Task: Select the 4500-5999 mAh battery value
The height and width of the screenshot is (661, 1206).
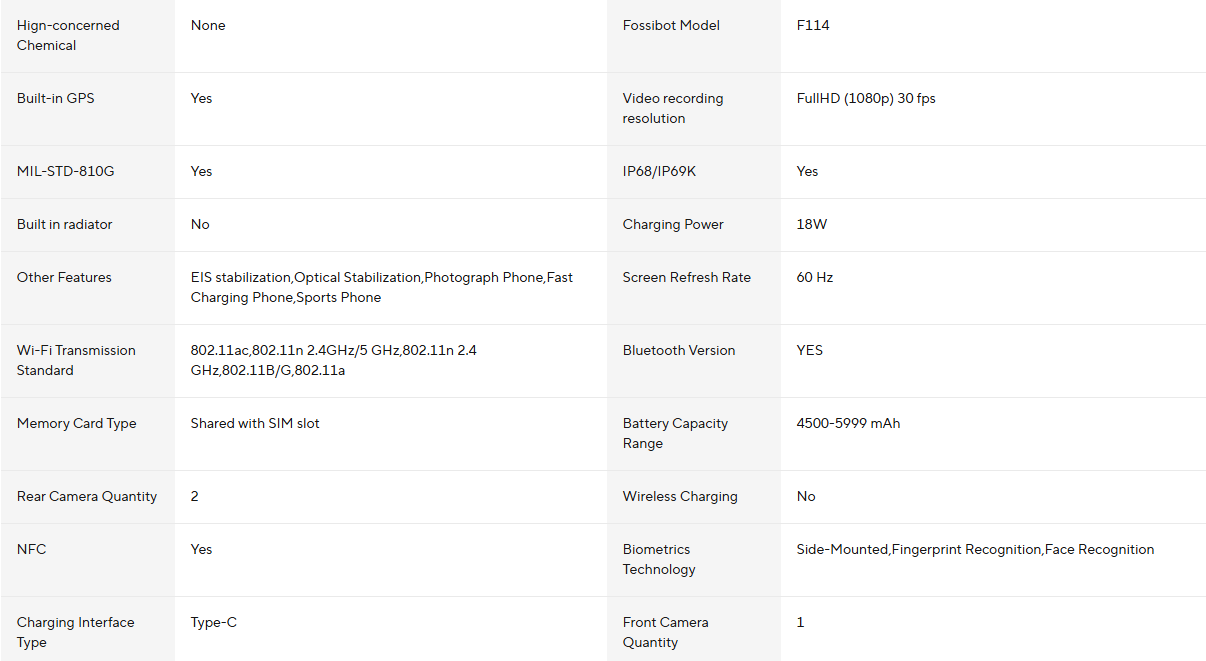Action: pyautogui.click(x=848, y=424)
